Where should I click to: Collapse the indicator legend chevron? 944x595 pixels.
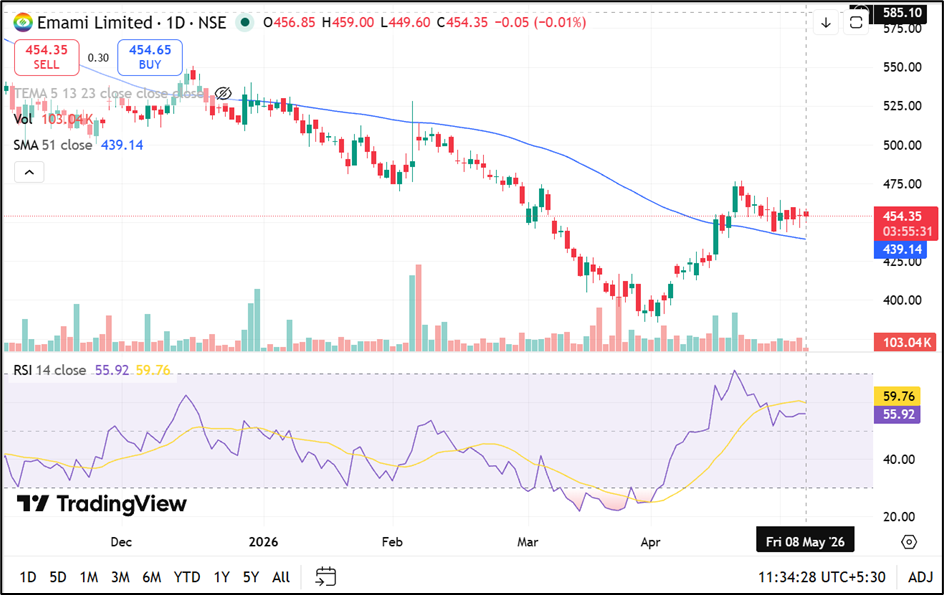tap(29, 172)
